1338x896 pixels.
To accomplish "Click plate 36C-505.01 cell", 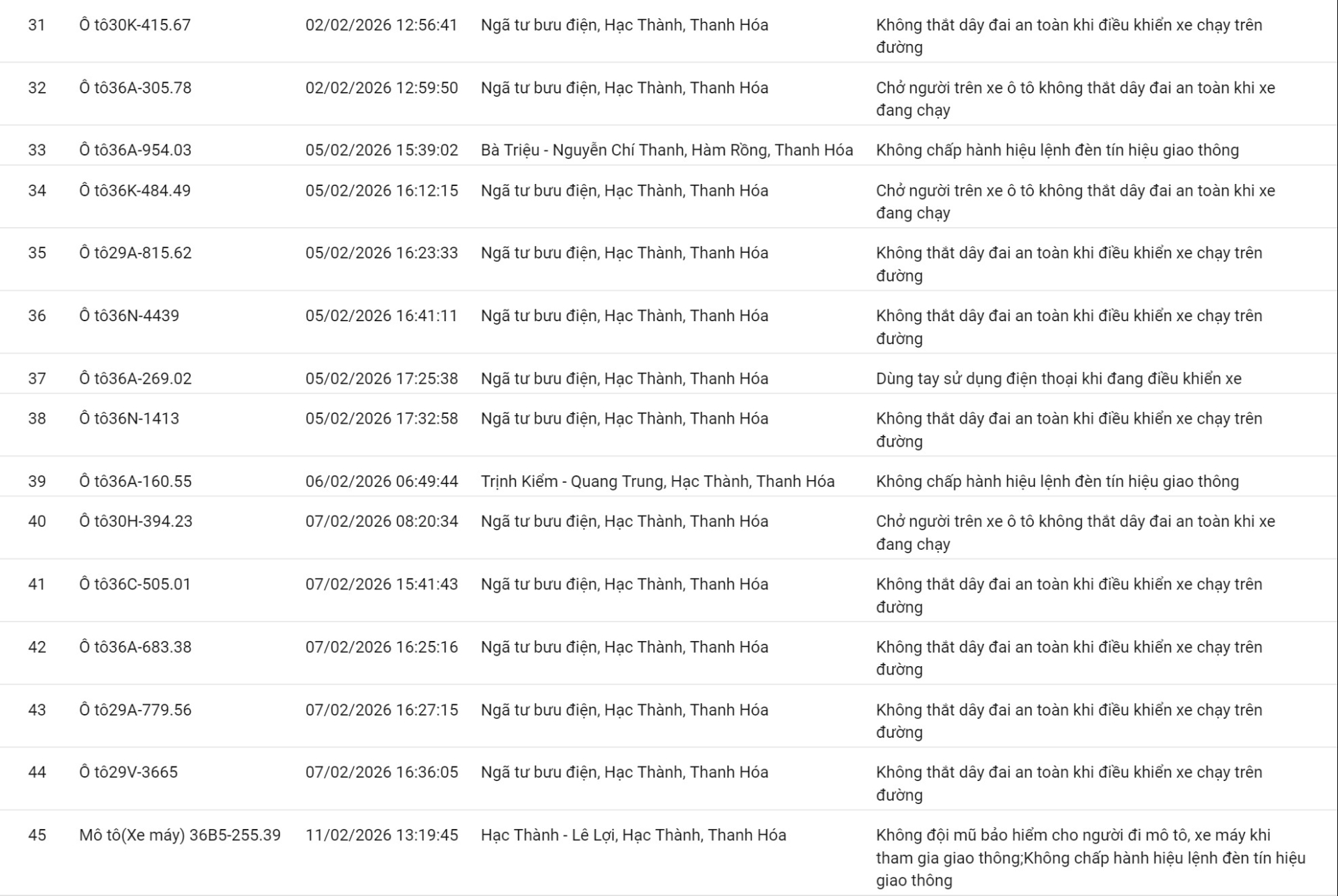I will tap(134, 584).
